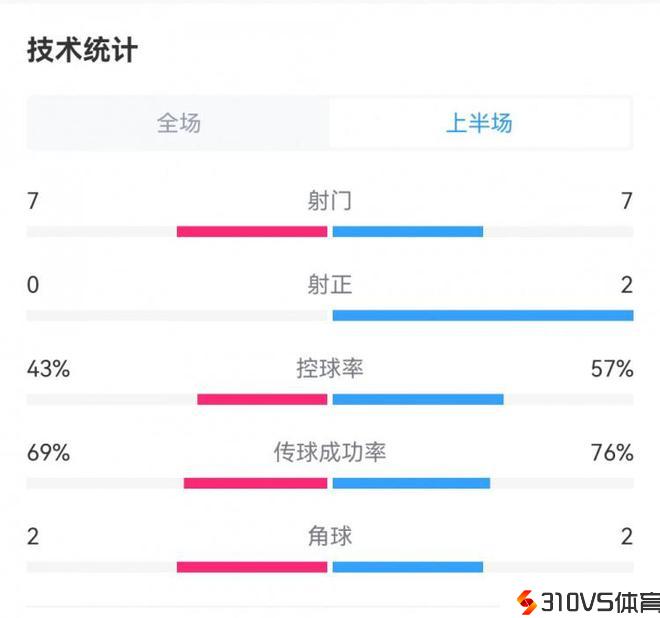Click the 57% possession value
Viewport: 660px width, 618px height.
pyautogui.click(x=612, y=369)
